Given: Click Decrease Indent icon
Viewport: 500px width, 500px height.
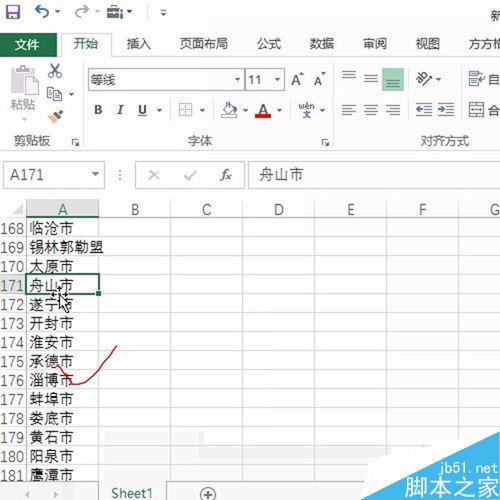Looking at the screenshot, I should click(424, 110).
